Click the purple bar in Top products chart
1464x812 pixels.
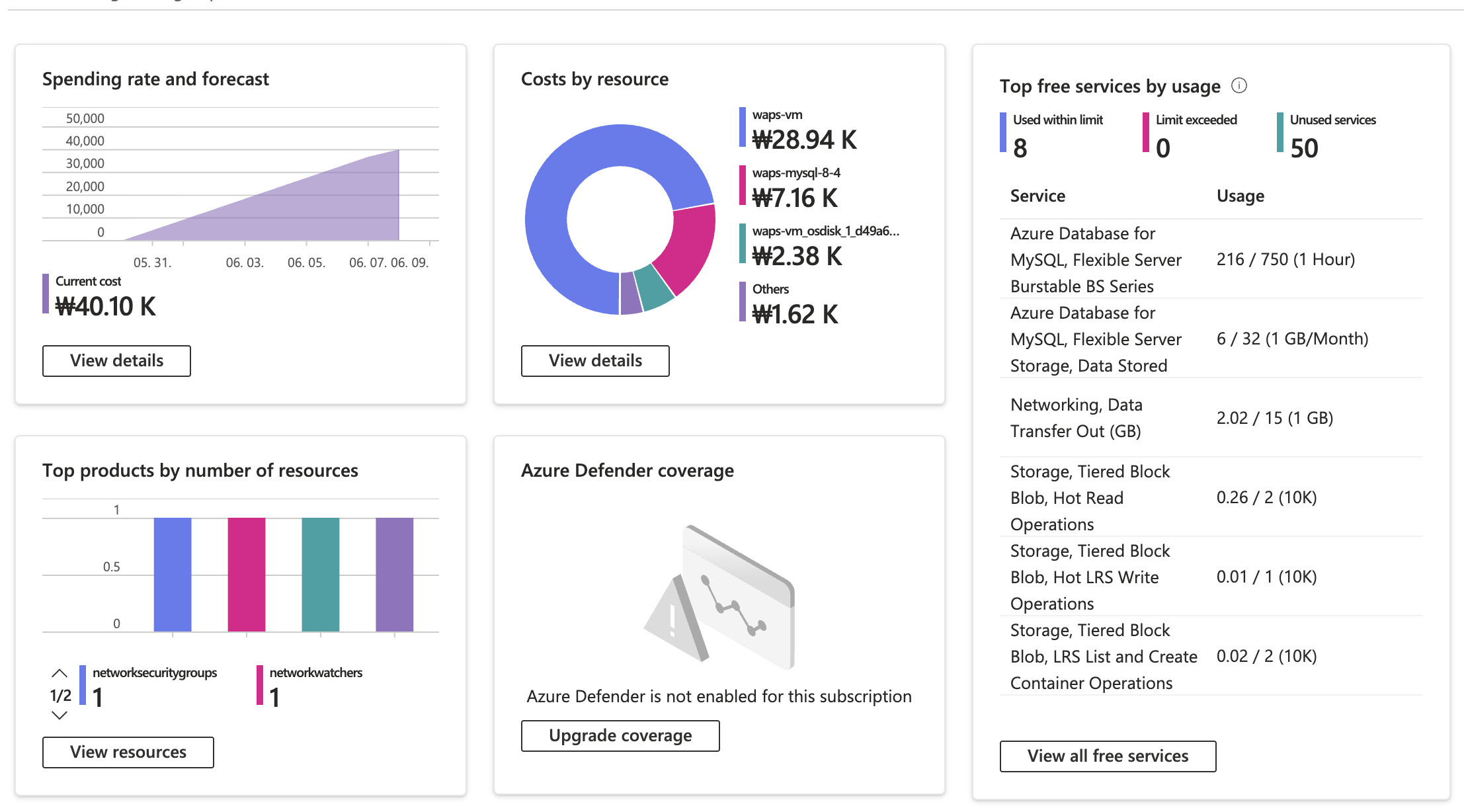395,575
